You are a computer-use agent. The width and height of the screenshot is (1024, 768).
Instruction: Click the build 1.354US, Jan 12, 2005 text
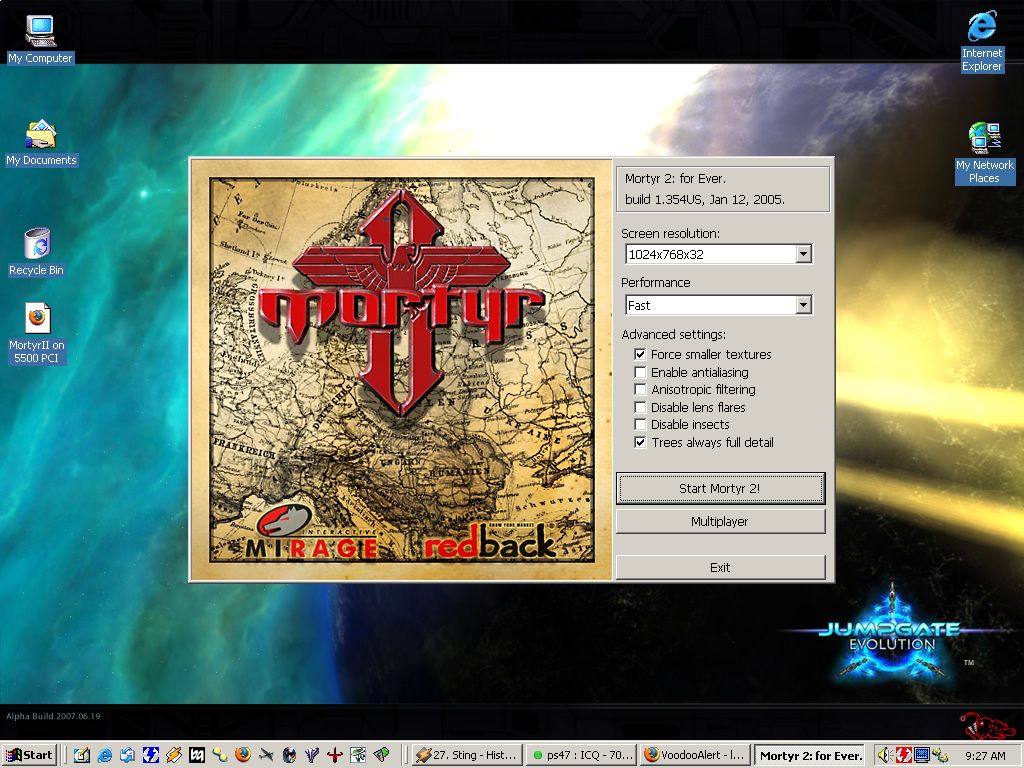705,200
